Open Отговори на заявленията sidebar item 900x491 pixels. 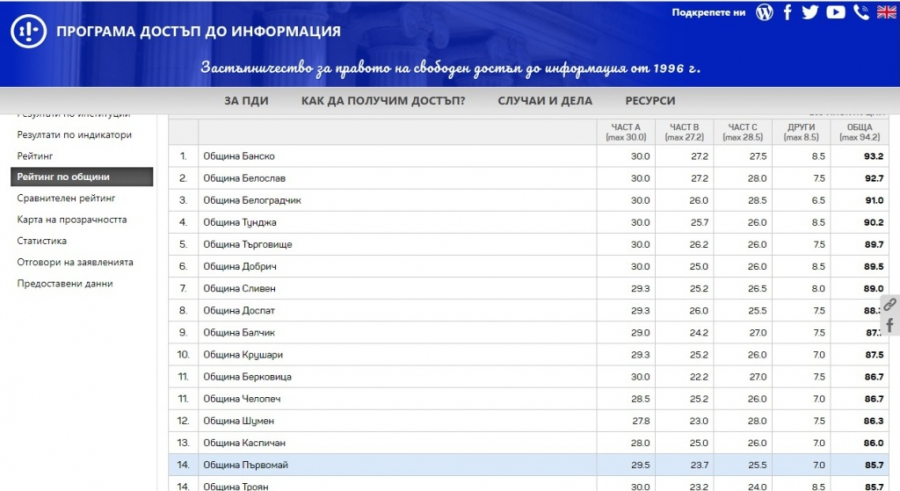point(75,262)
